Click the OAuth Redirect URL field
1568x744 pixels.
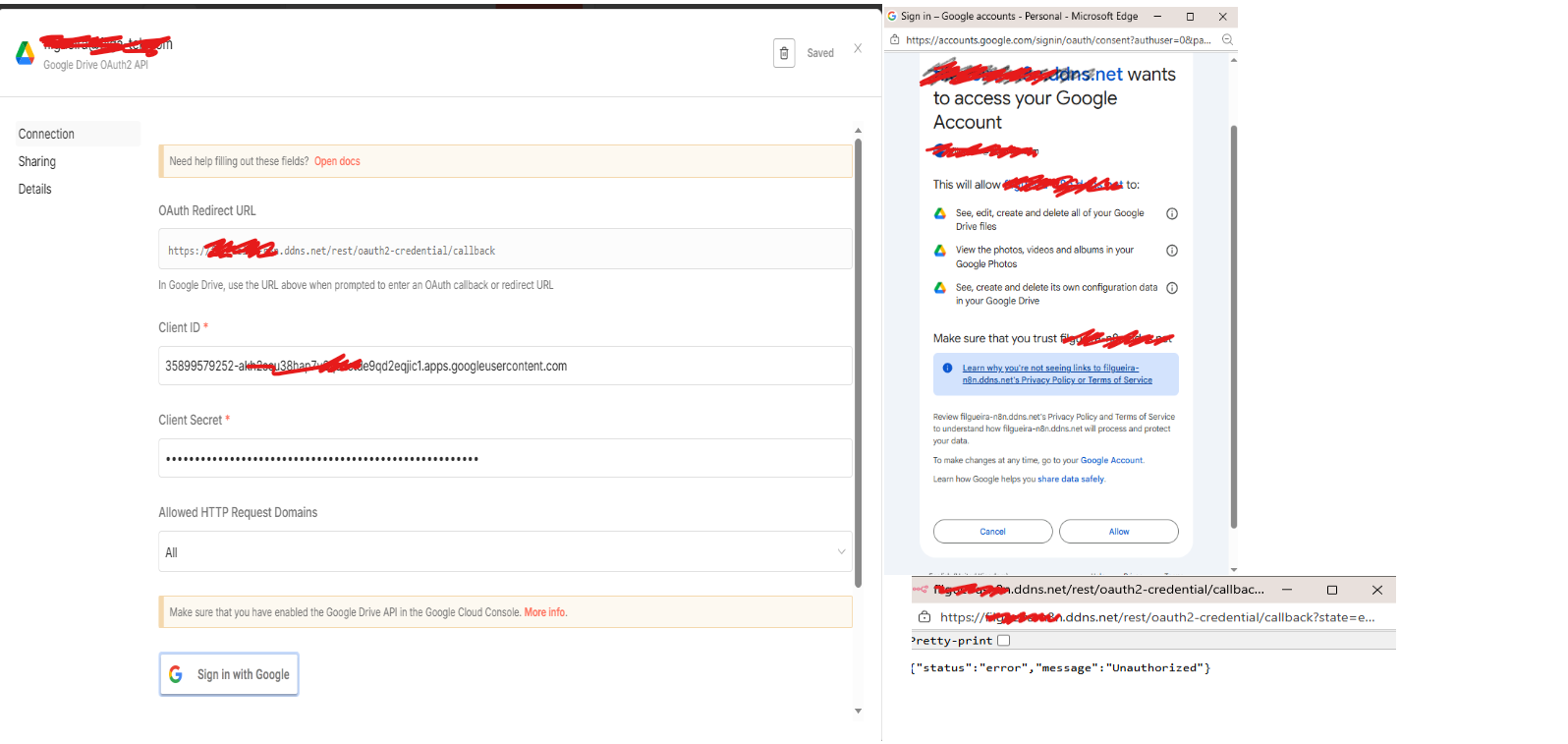pos(505,250)
